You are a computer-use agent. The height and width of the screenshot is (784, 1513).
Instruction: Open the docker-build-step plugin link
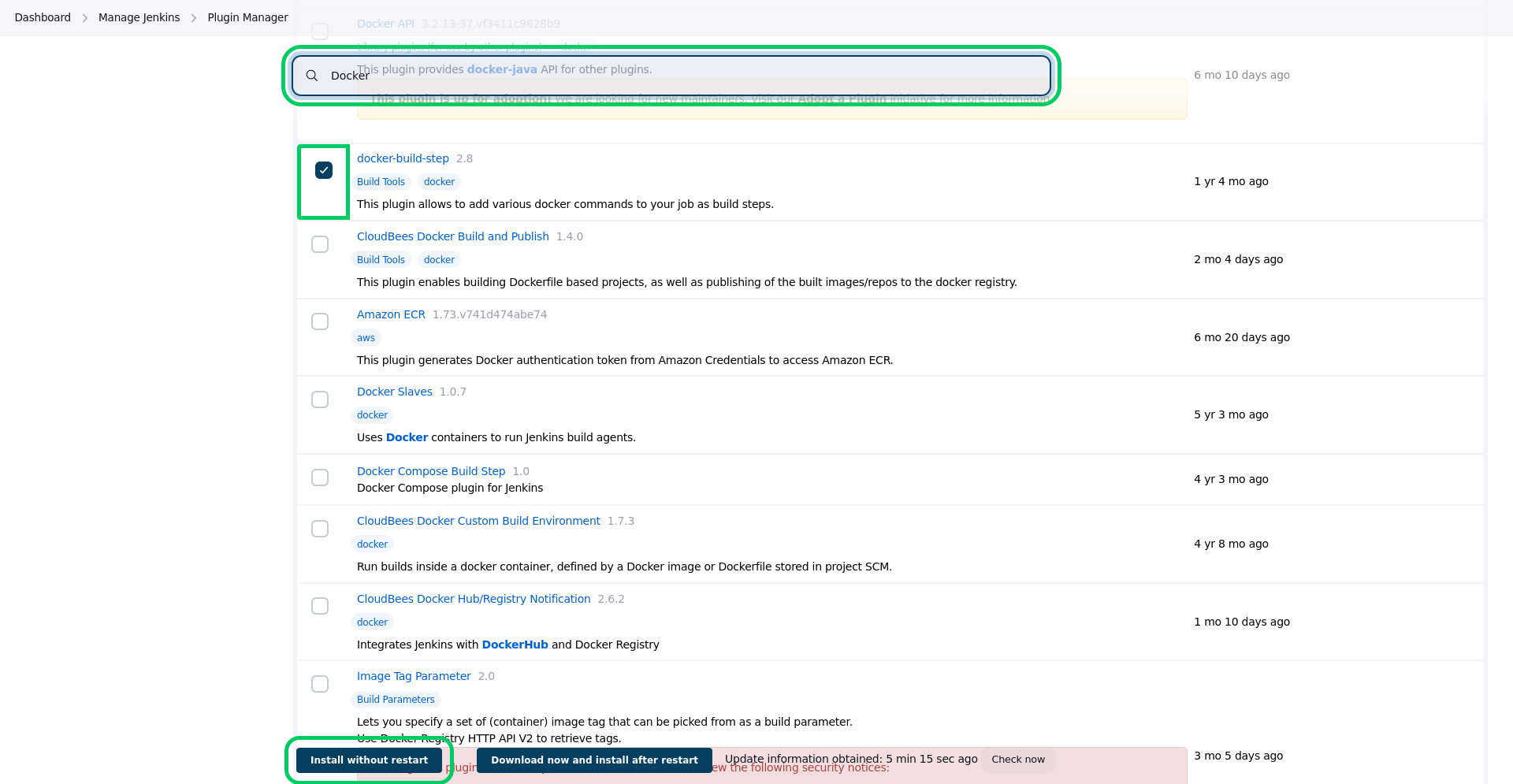pyautogui.click(x=403, y=158)
